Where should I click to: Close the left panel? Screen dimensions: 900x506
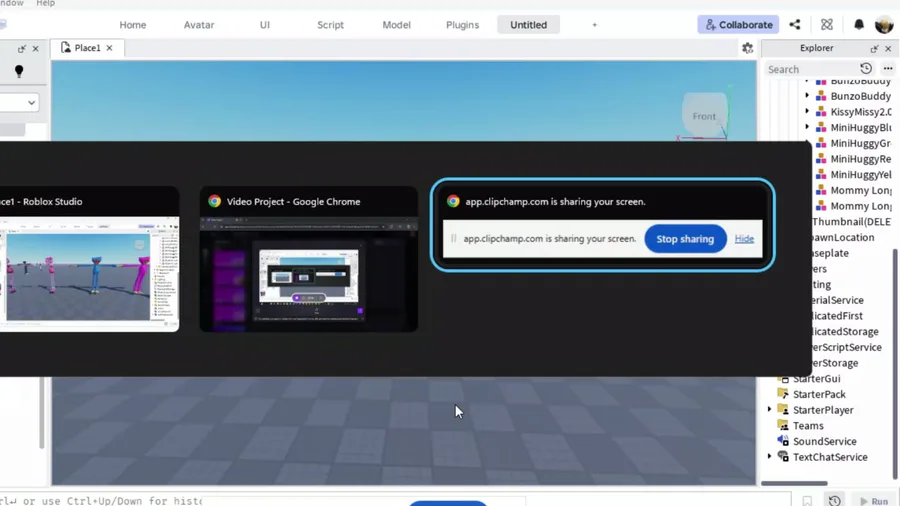pyautogui.click(x=36, y=49)
